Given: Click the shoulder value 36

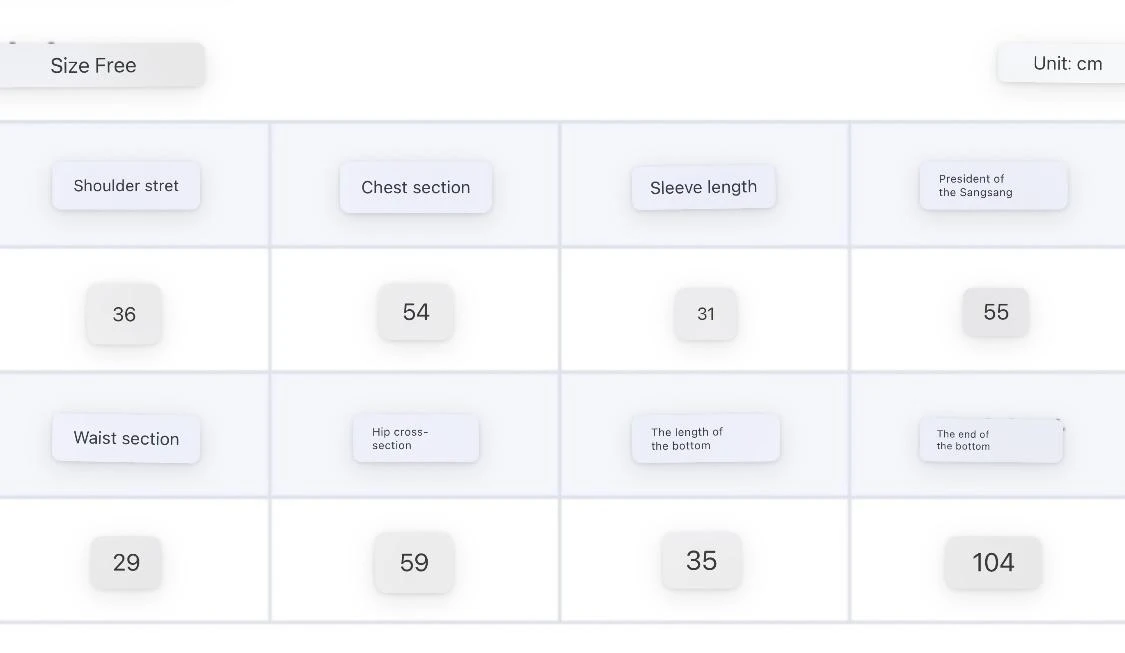Looking at the screenshot, I should tap(124, 314).
